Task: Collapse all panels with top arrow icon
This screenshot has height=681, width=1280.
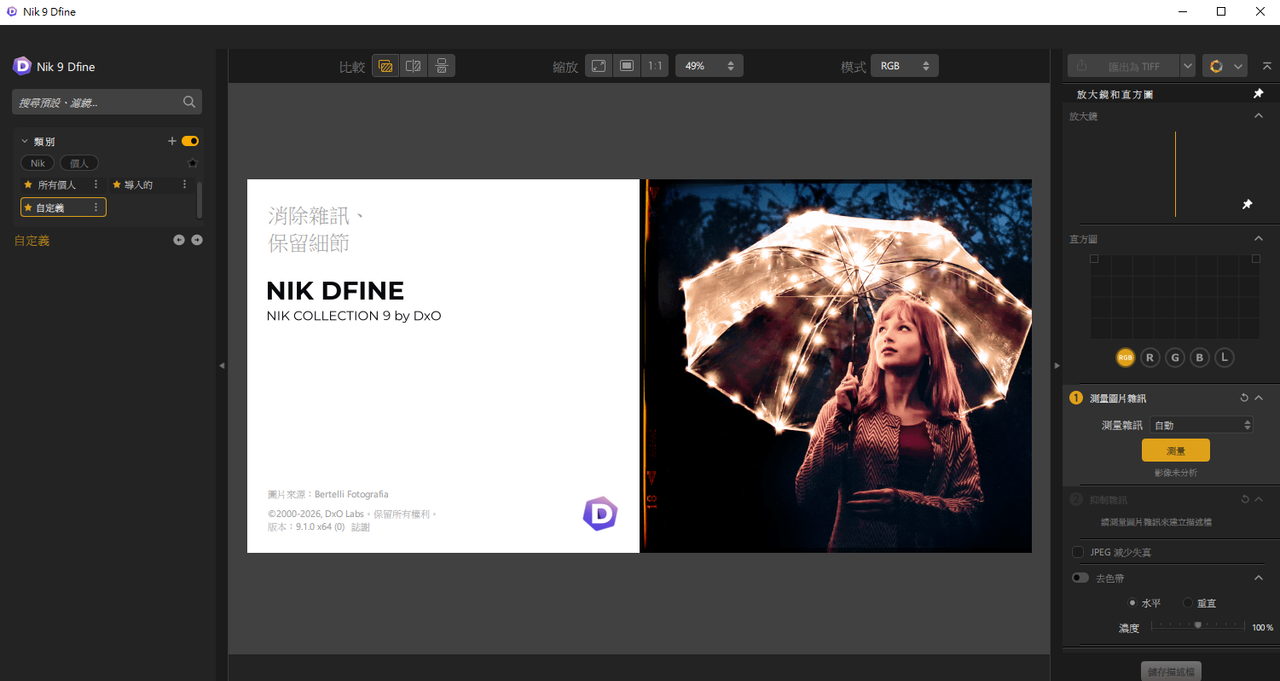Action: 1267,66
